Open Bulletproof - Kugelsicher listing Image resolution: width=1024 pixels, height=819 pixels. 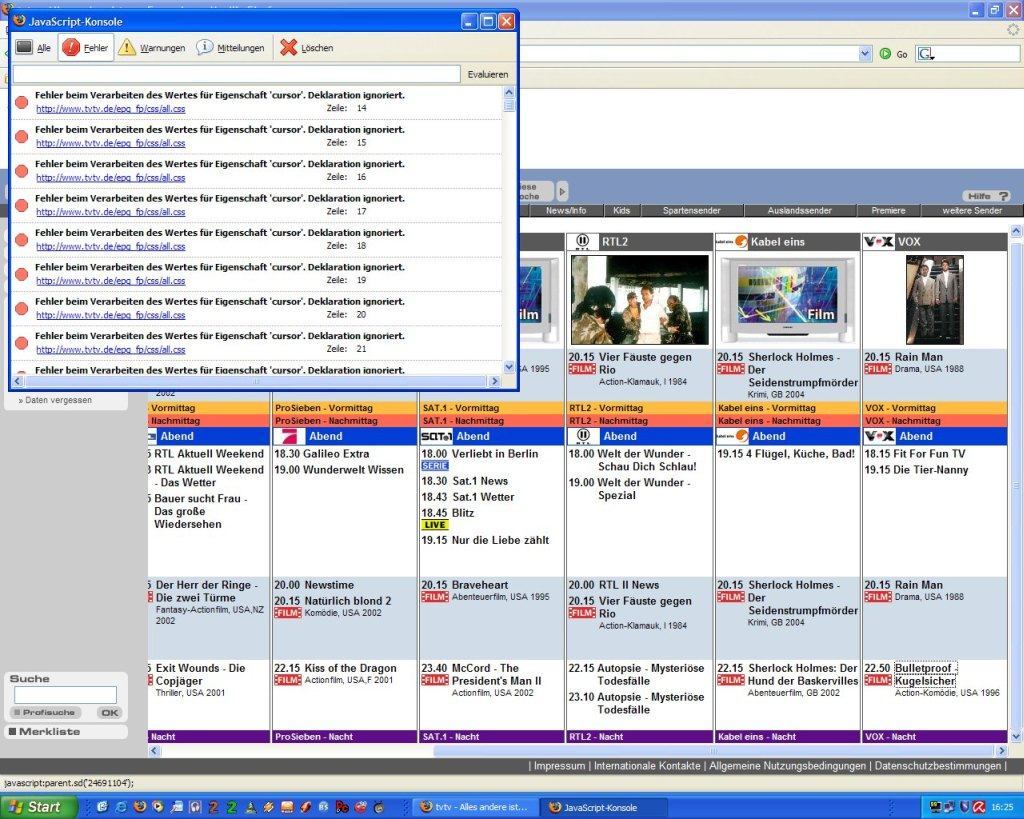click(925, 675)
